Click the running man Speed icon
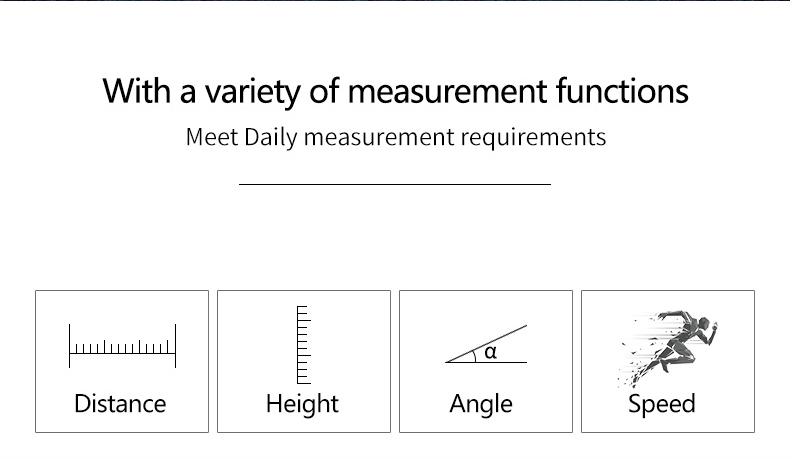 pos(668,348)
